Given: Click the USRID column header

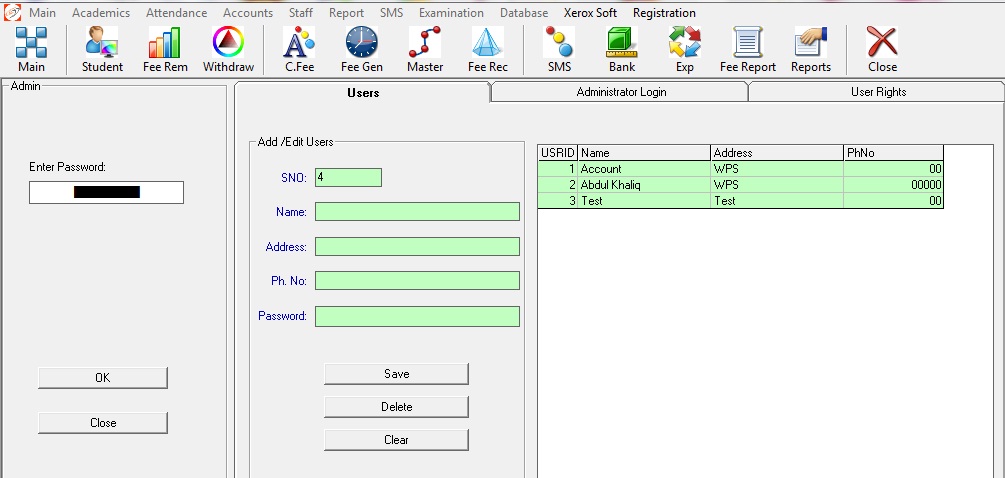Looking at the screenshot, I should 558,152.
